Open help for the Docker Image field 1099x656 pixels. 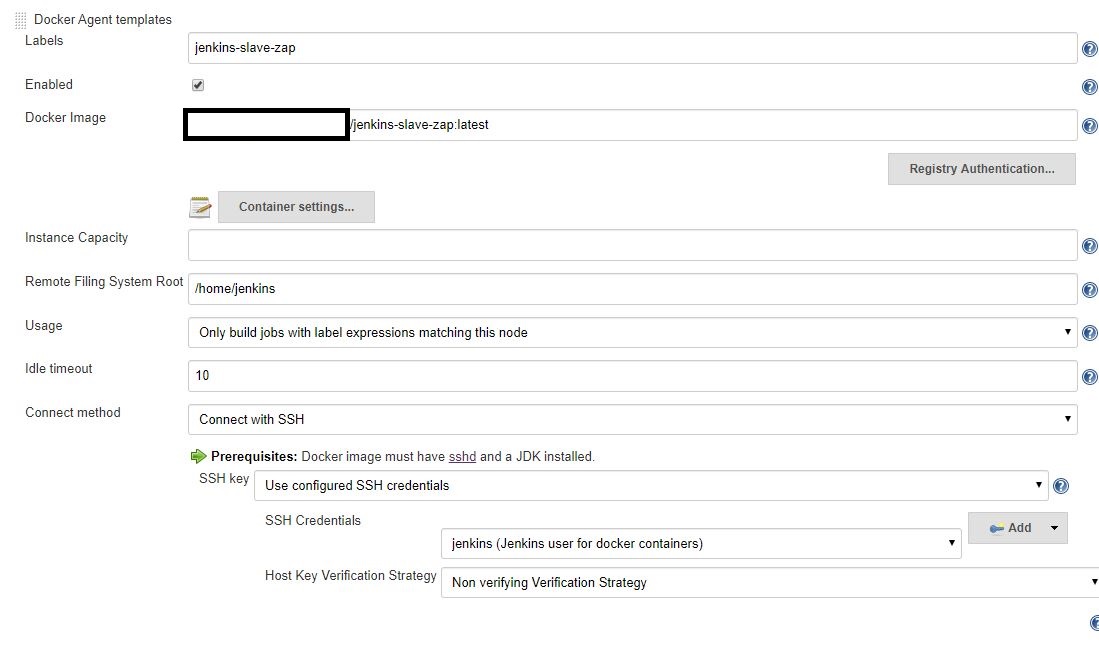(1089, 125)
